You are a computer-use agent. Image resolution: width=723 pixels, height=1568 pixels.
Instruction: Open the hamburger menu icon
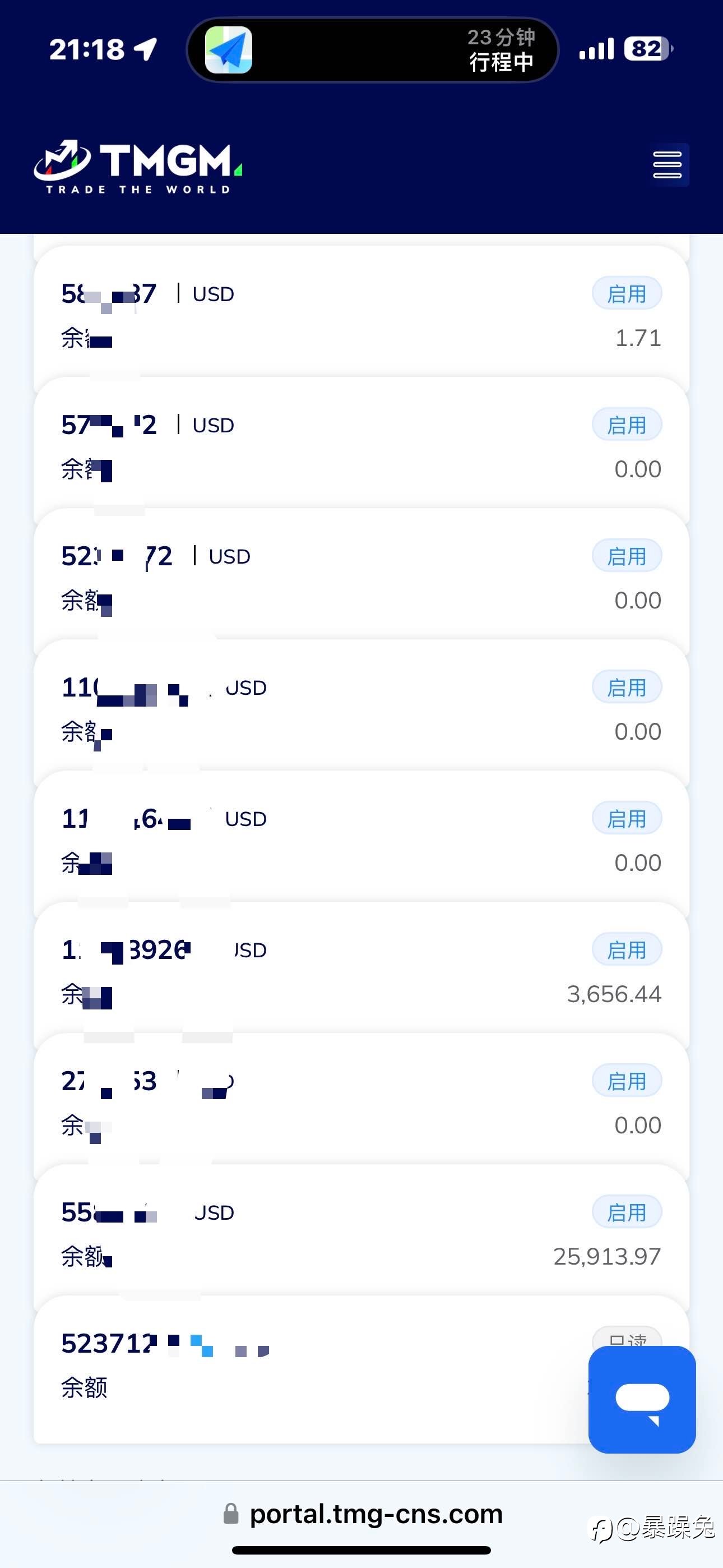(x=667, y=165)
